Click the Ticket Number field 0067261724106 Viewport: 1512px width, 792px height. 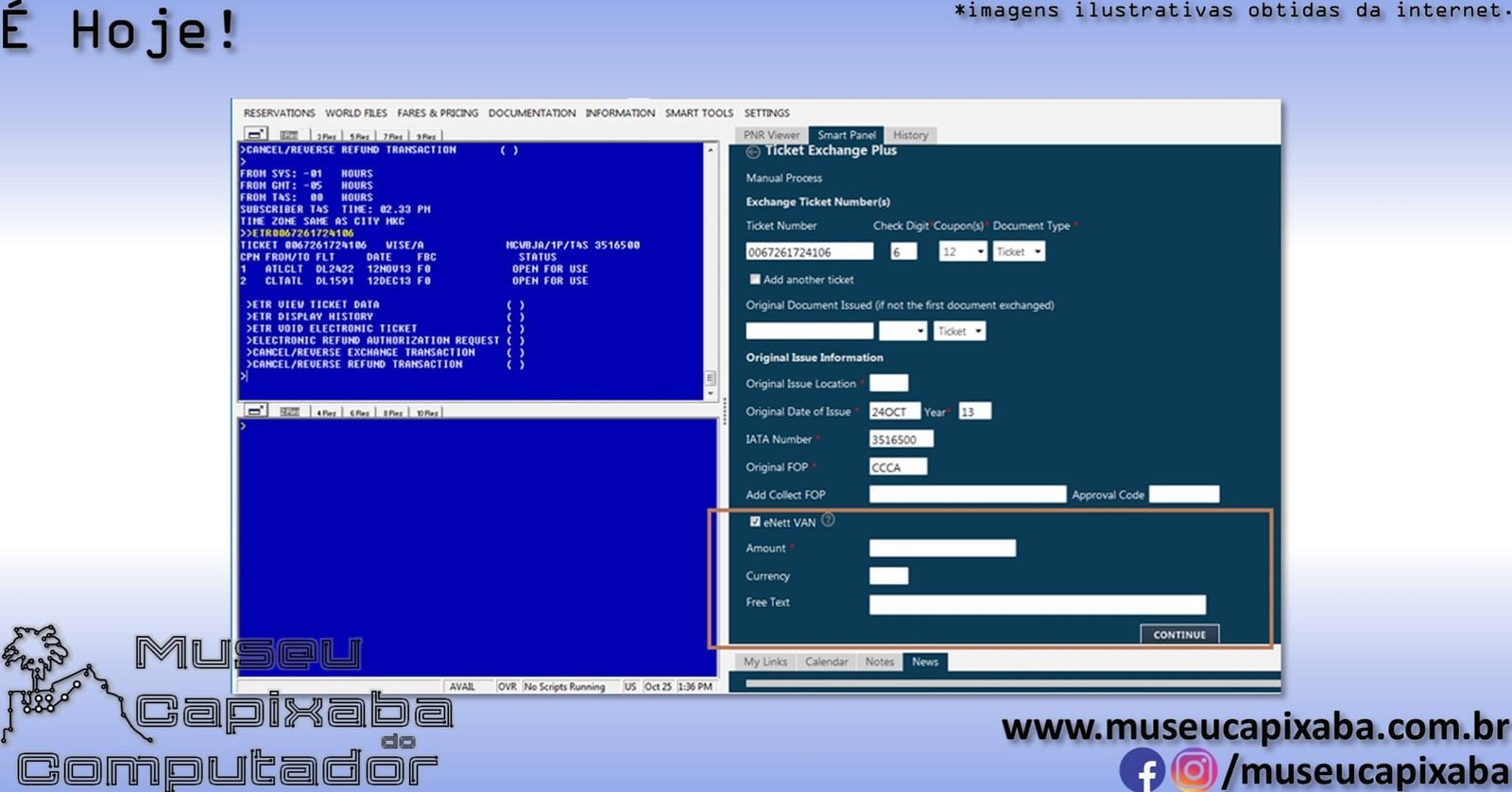pos(810,251)
